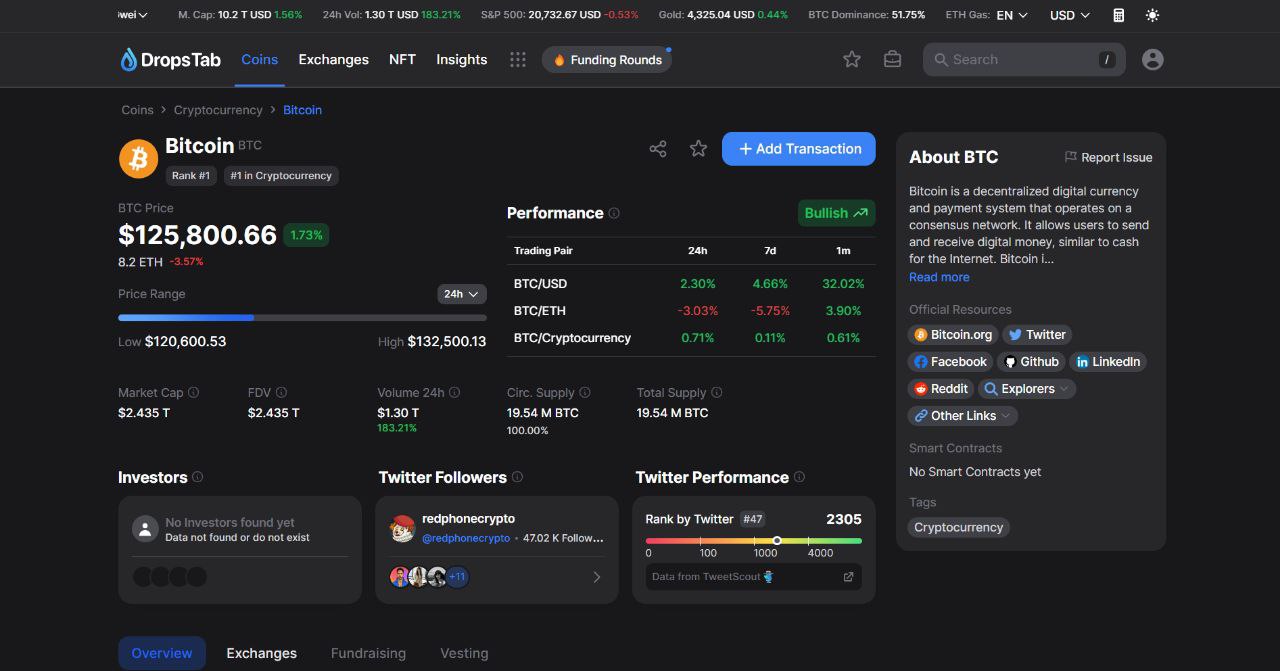Open the USD currency dropdown
1280x671 pixels.
tap(1069, 15)
